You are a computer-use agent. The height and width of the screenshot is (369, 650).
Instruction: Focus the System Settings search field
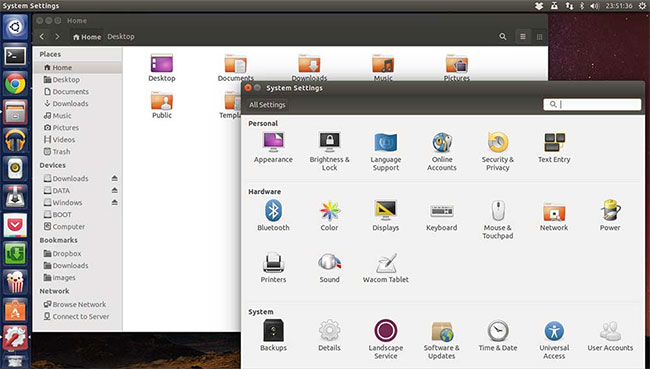tap(592, 104)
